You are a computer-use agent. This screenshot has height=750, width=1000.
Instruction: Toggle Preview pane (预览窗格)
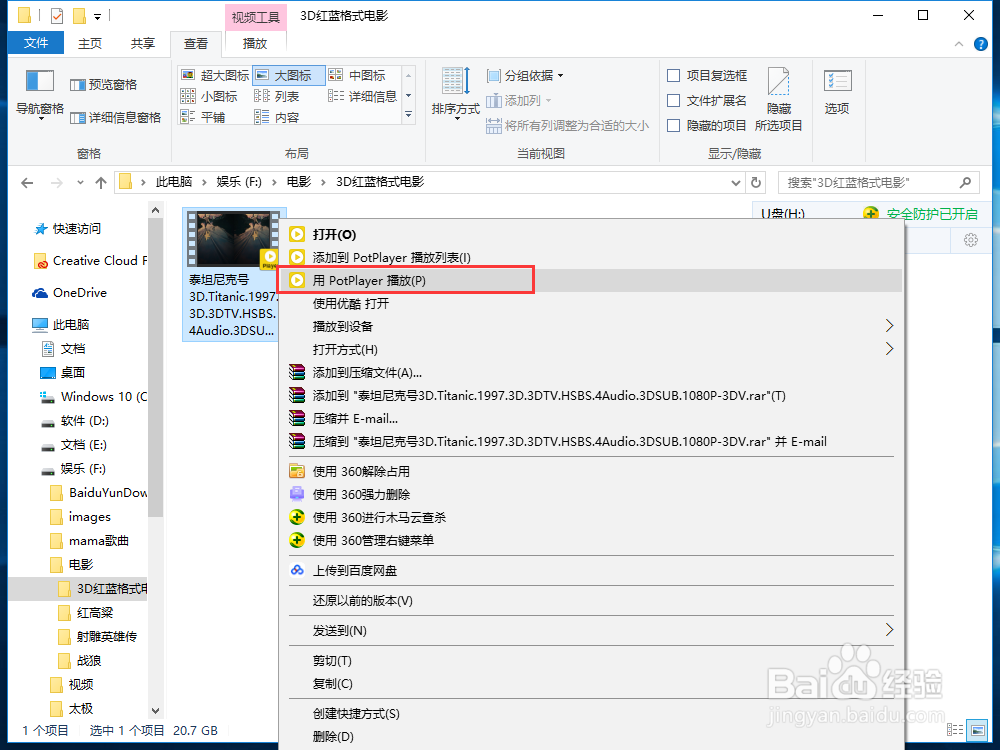point(103,85)
